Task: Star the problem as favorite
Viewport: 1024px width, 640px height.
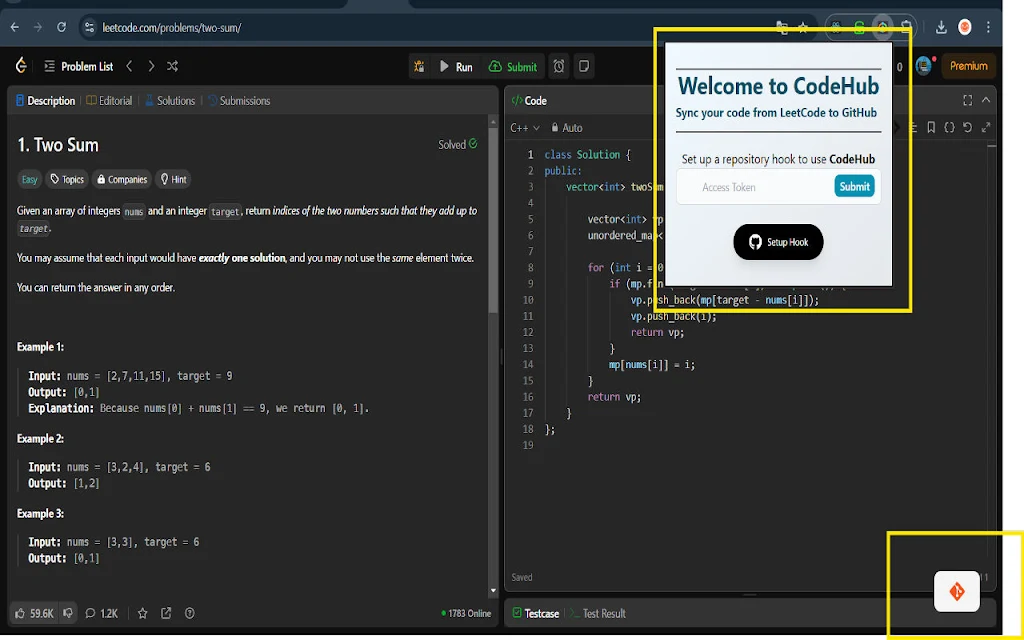Action: click(x=142, y=613)
